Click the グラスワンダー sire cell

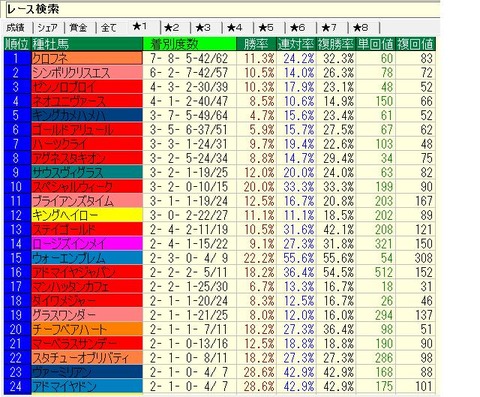click(87, 315)
